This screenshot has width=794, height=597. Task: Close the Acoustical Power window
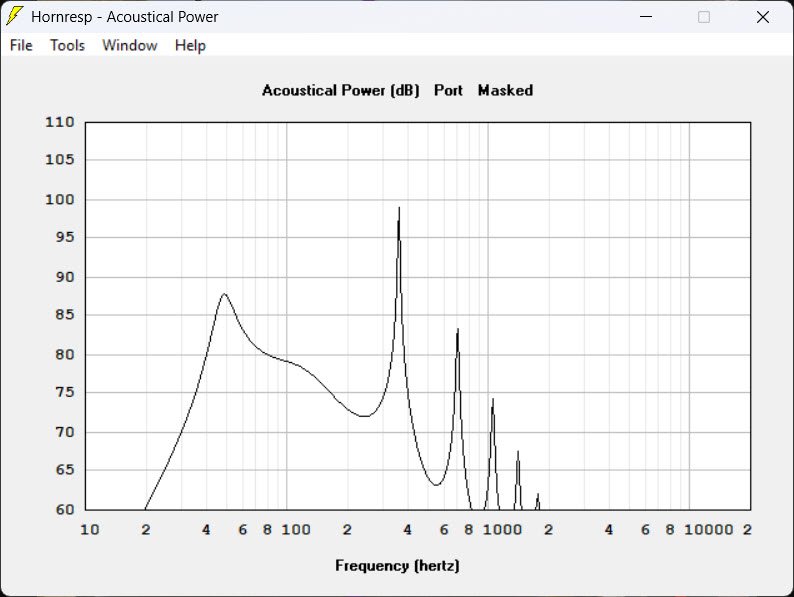pyautogui.click(x=763, y=17)
